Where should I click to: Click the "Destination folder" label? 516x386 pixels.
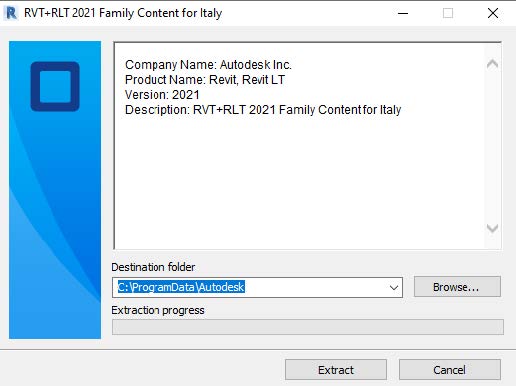153,267
